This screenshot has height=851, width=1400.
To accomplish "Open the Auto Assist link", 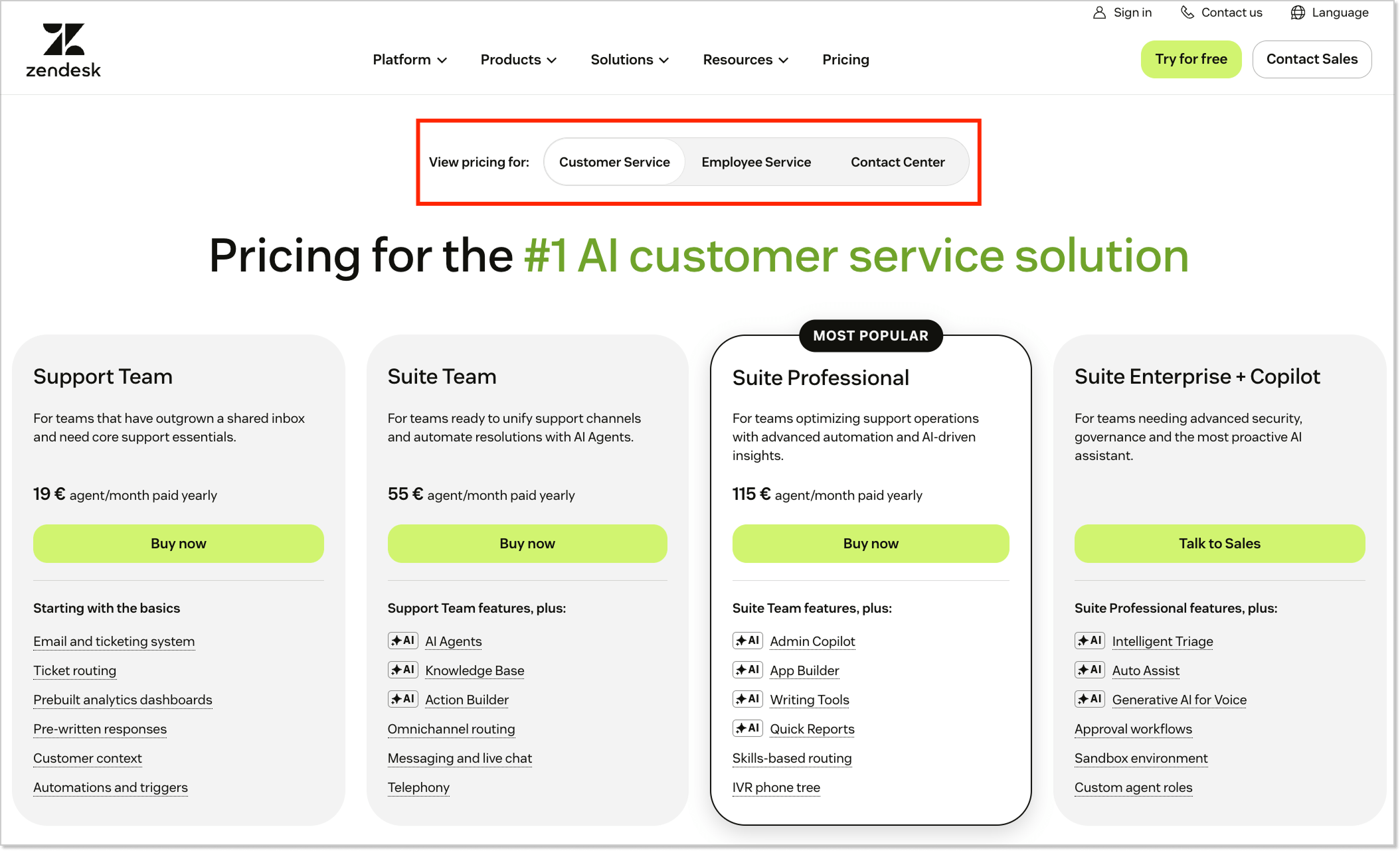I will click(x=1146, y=670).
